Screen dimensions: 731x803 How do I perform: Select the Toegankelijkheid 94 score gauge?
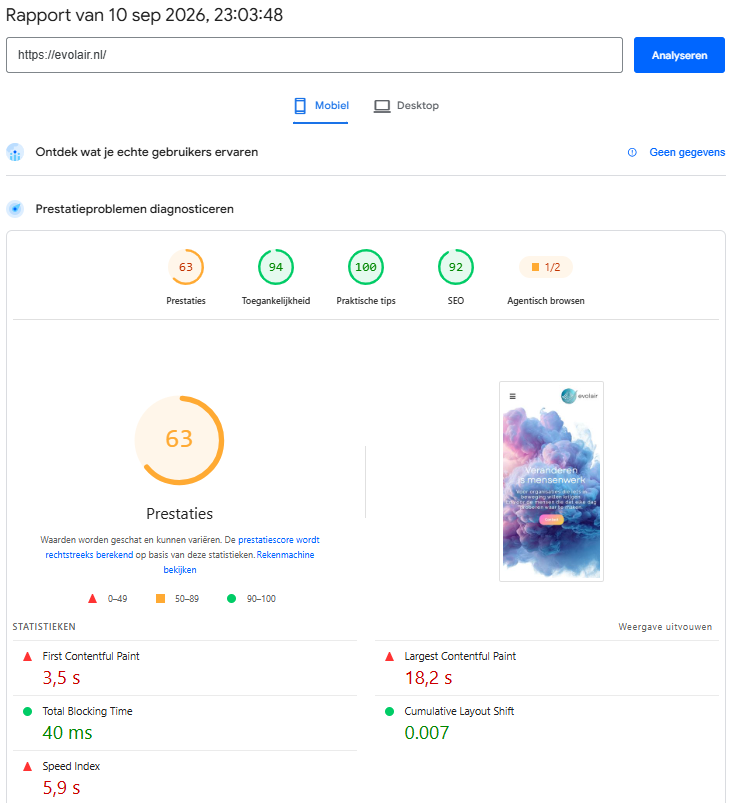pos(276,267)
